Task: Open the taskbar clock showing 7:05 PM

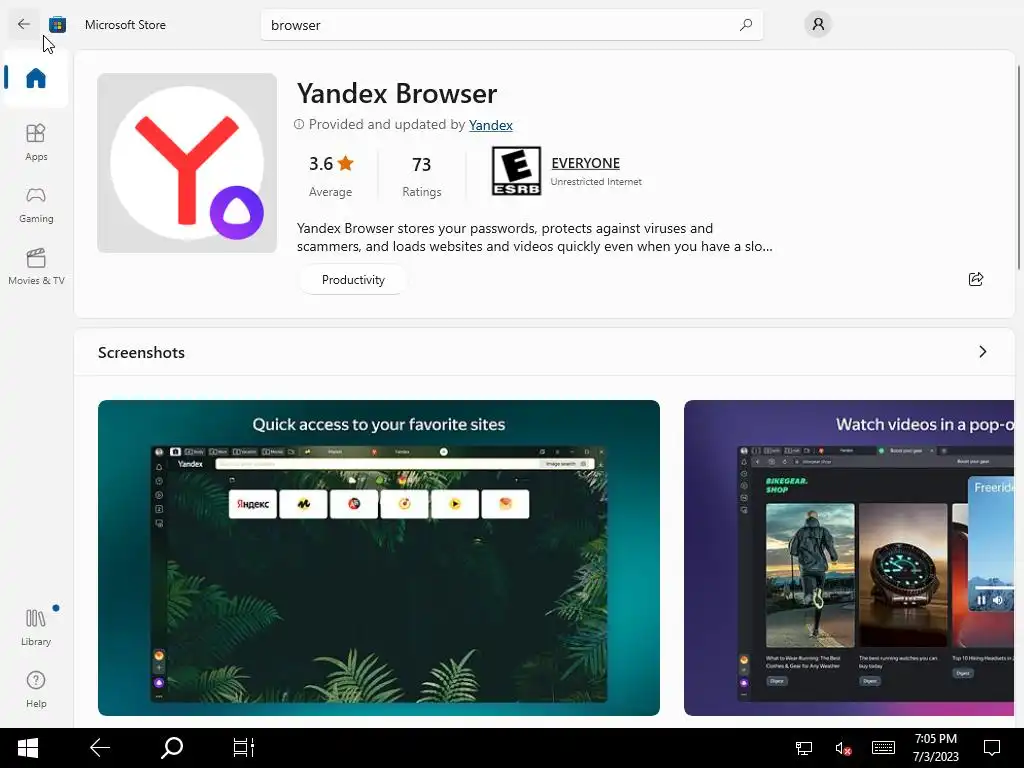Action: [936, 748]
